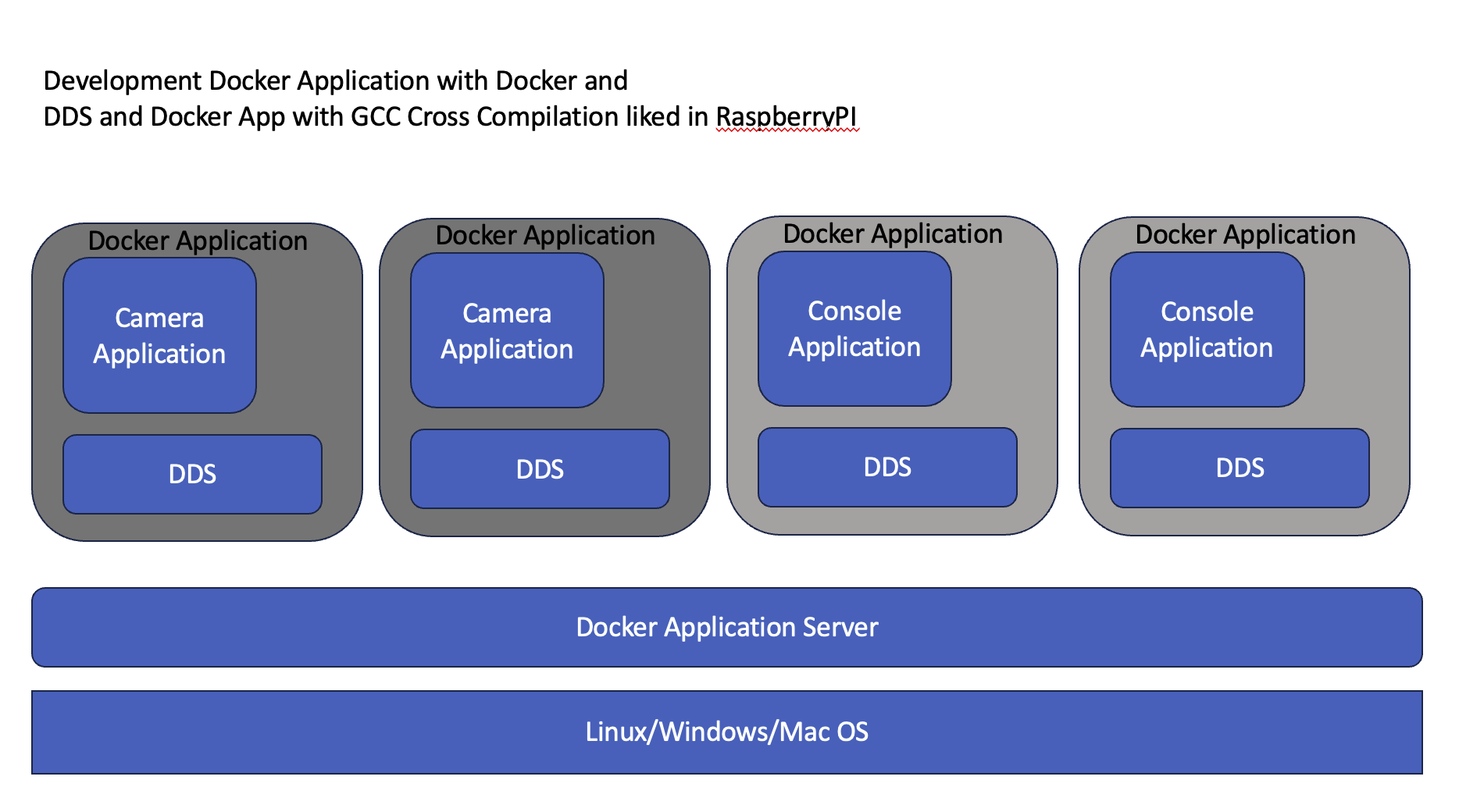Select the Camera Application box in second container
The image size is (1459, 812).
click(507, 330)
